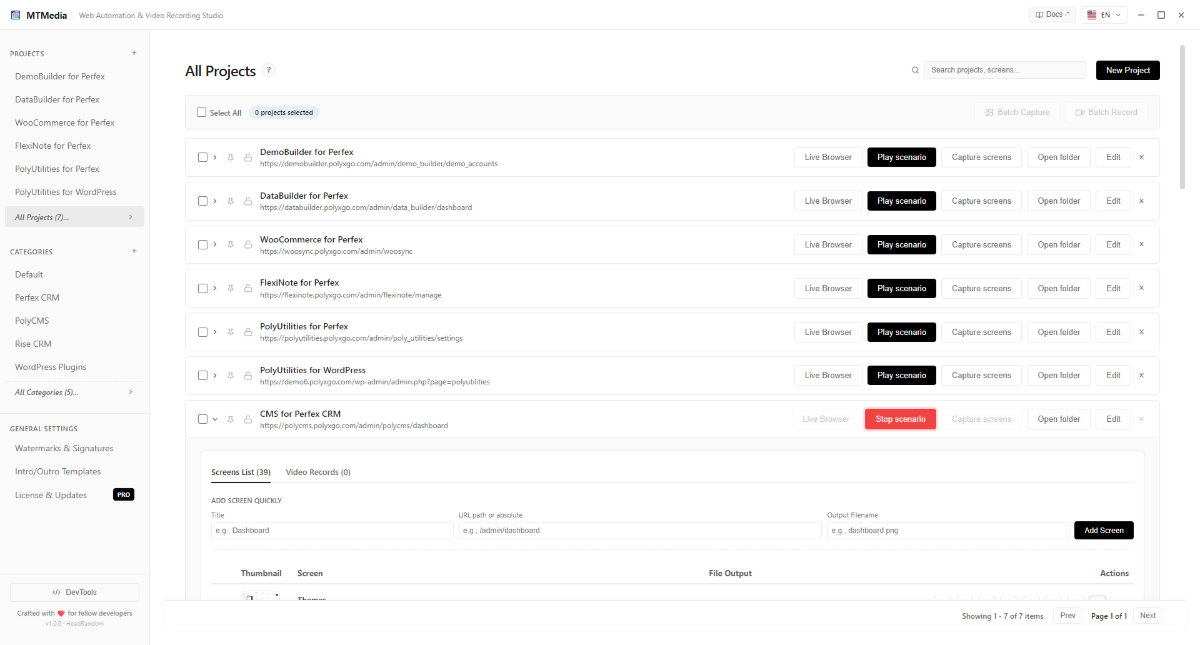Screen dimensions: 1200x645
Task: Open Live Browser for FlexiNote for Perfex
Action: pos(828,288)
